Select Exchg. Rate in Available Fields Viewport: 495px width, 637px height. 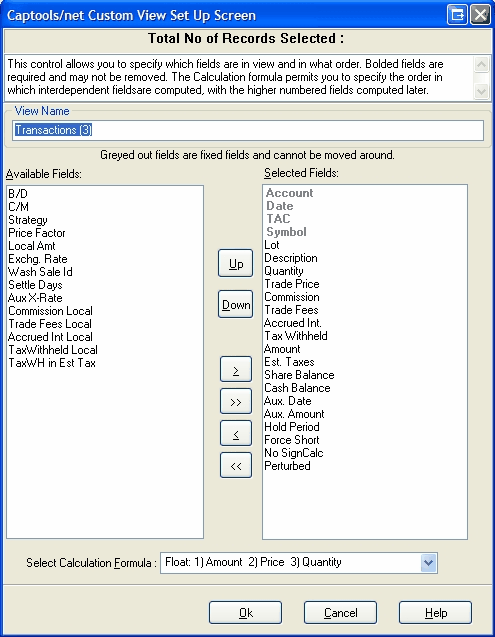pos(38,259)
